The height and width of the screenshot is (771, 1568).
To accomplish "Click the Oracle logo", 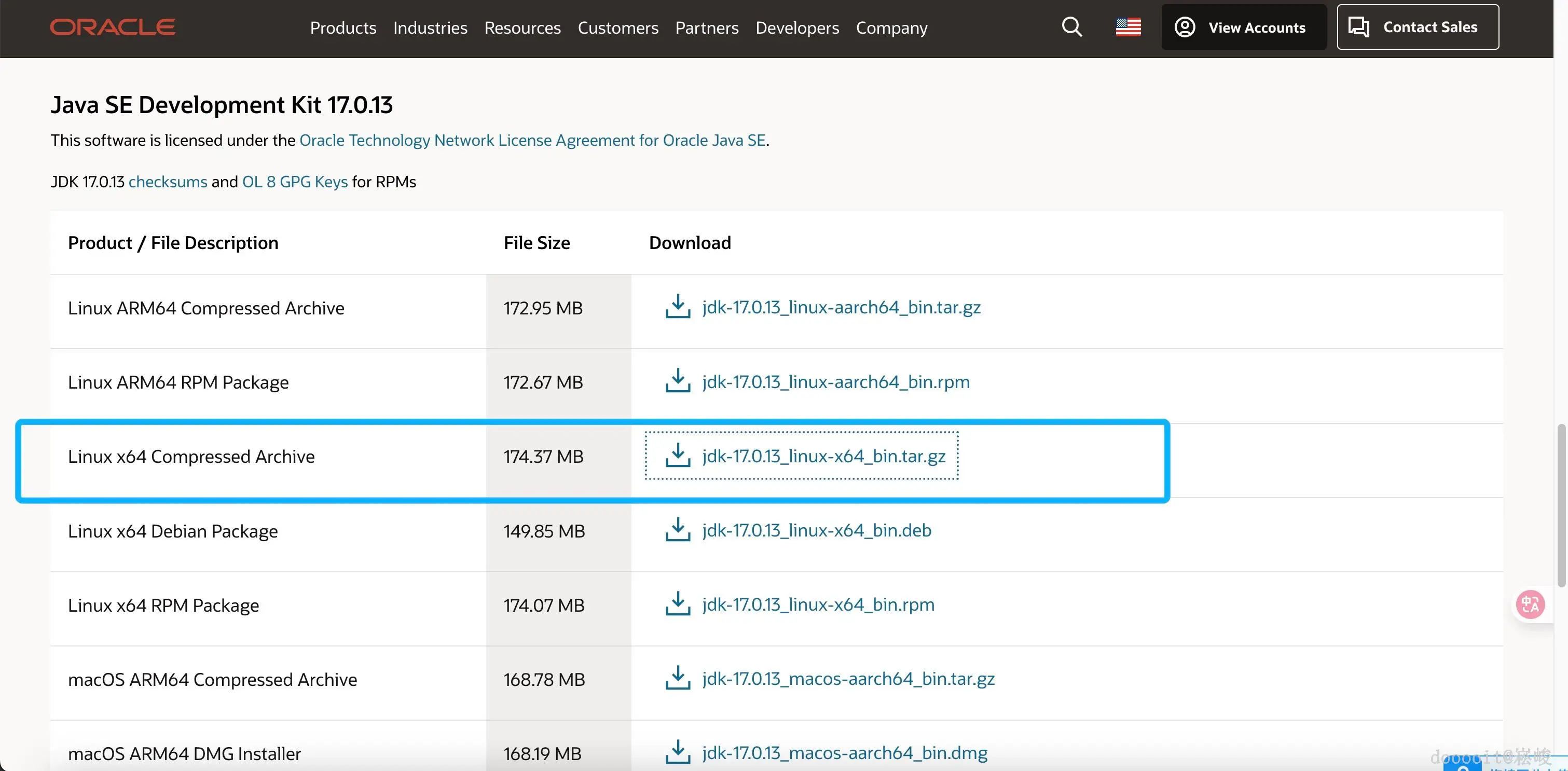I will 113,27.
